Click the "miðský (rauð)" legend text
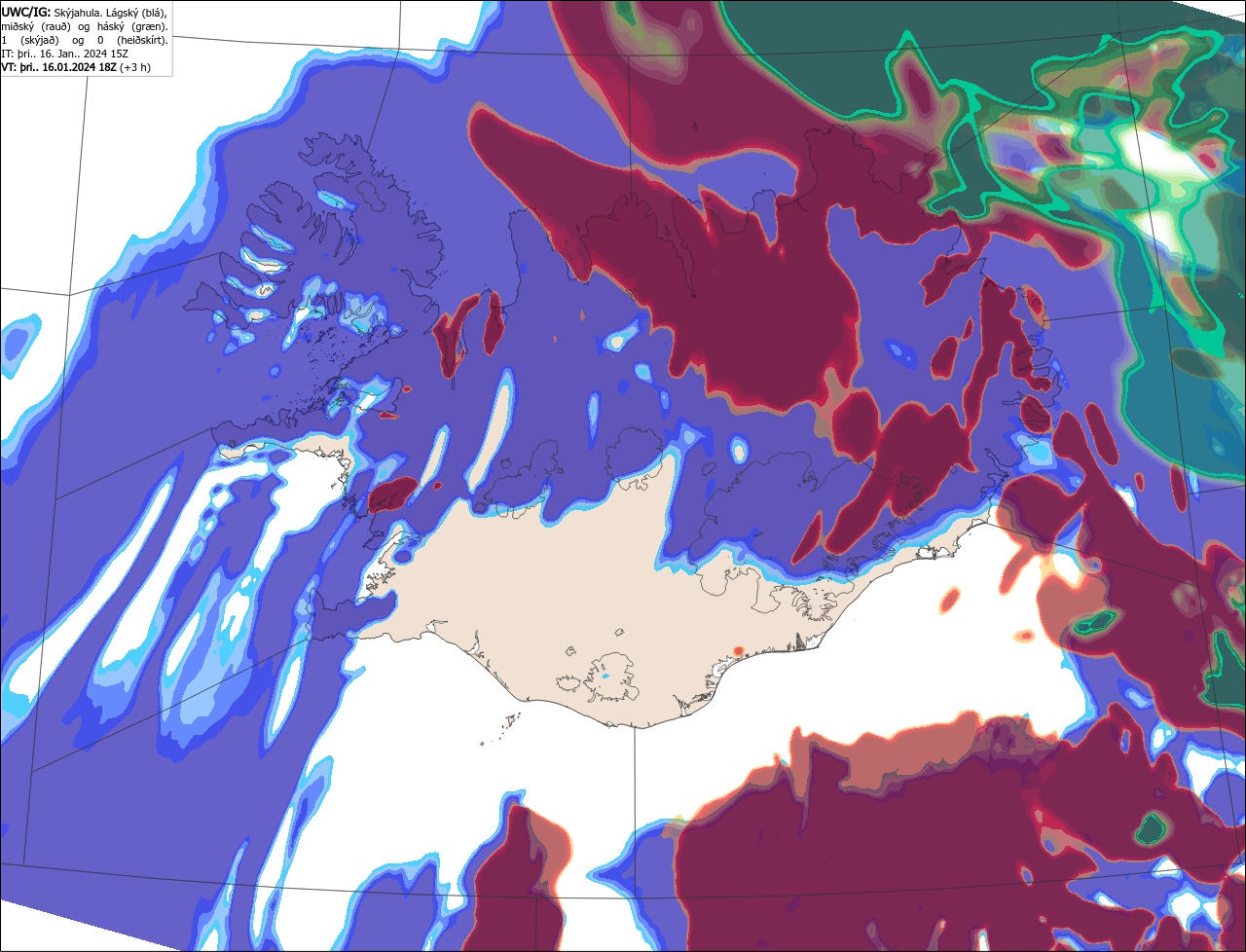 coord(36,27)
